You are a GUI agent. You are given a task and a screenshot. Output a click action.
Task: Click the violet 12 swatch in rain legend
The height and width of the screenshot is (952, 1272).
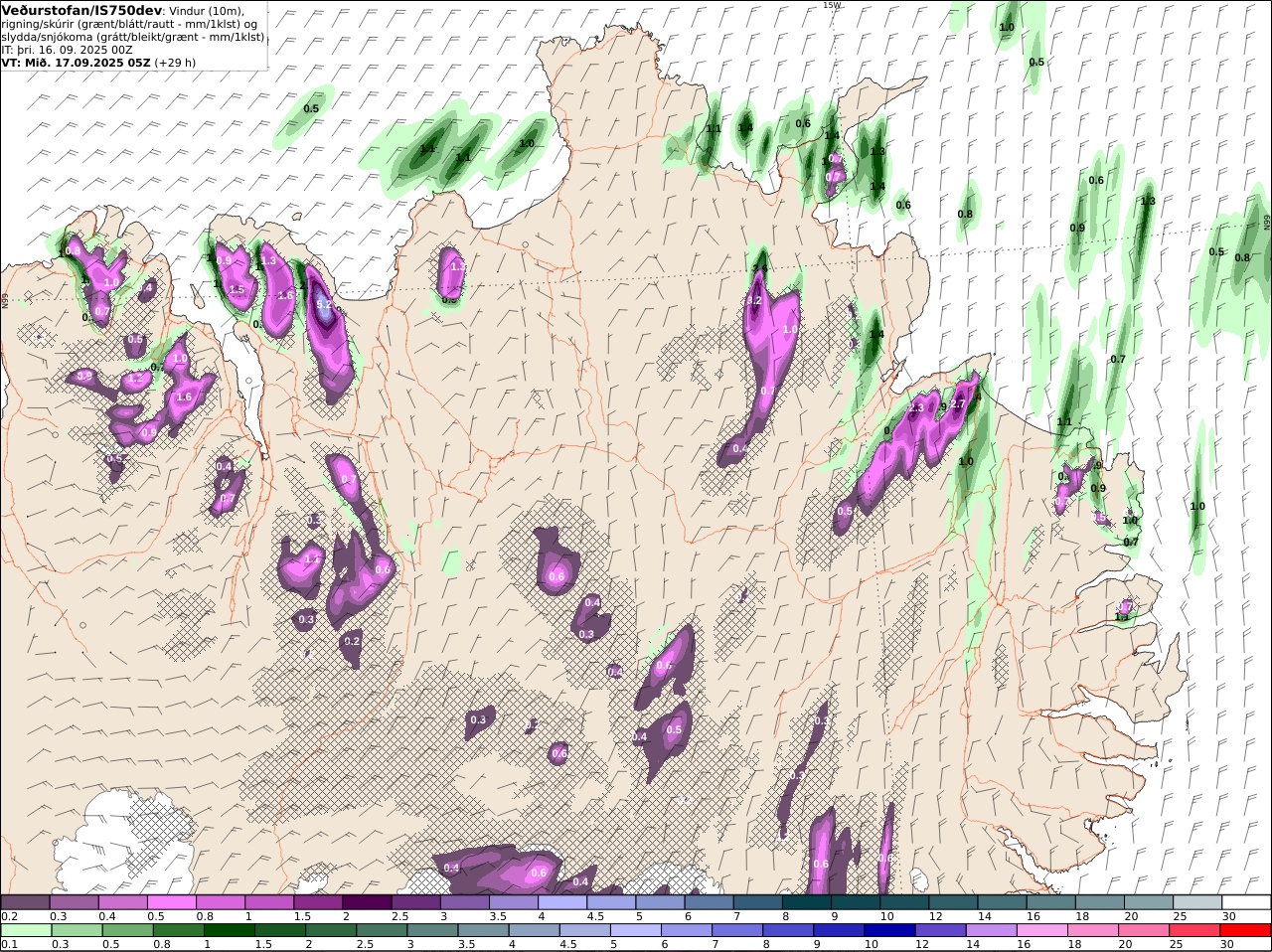point(940,930)
